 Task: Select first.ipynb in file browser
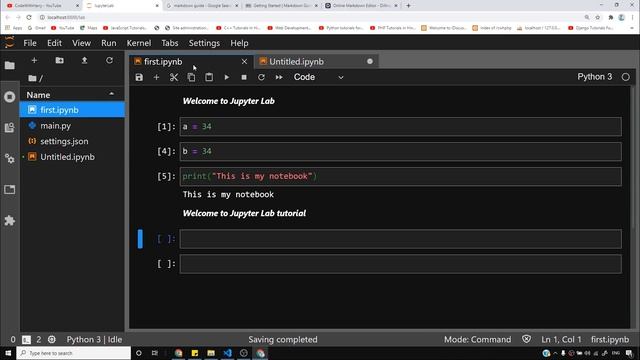(72, 110)
